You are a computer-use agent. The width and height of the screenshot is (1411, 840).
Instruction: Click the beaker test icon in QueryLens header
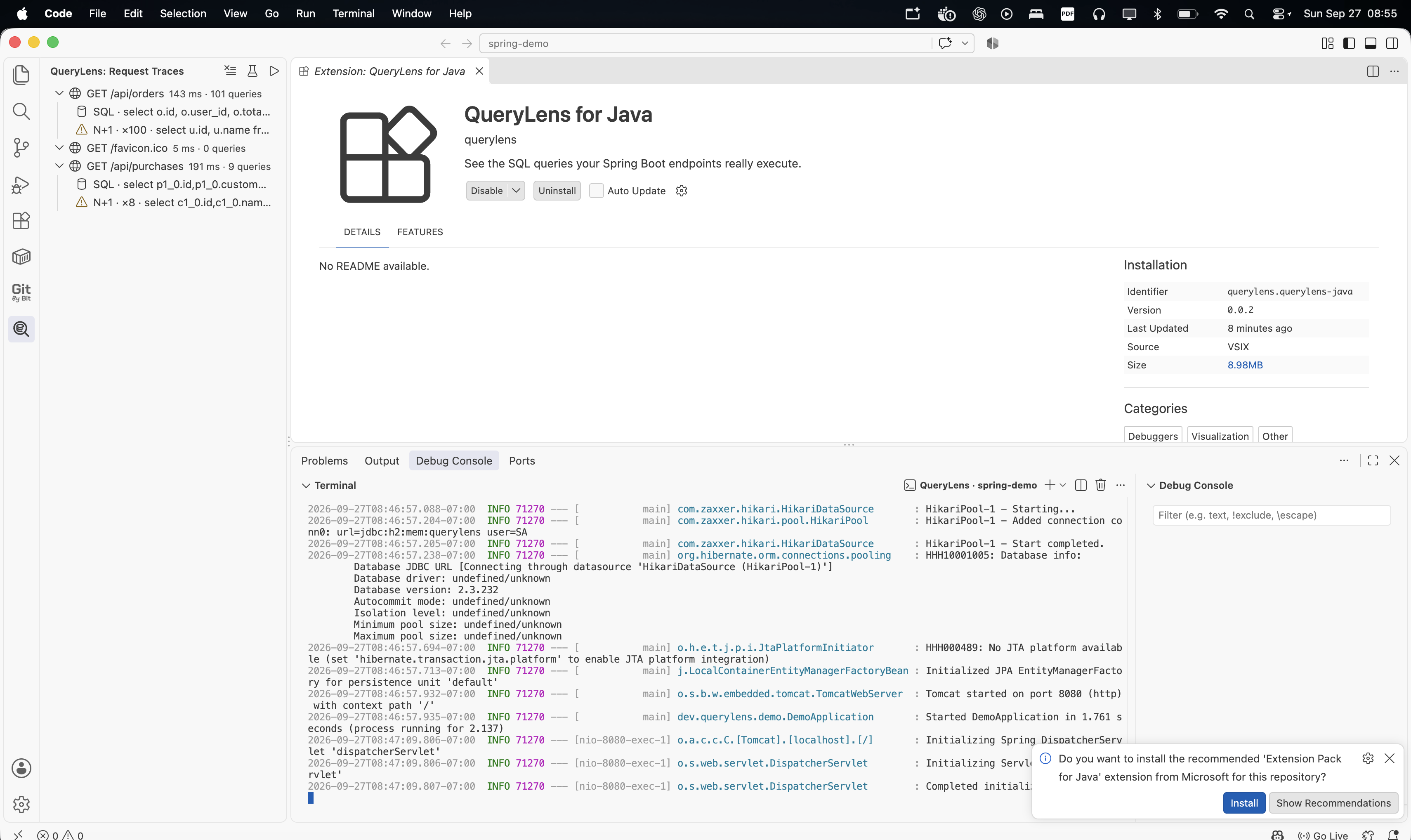(x=252, y=71)
